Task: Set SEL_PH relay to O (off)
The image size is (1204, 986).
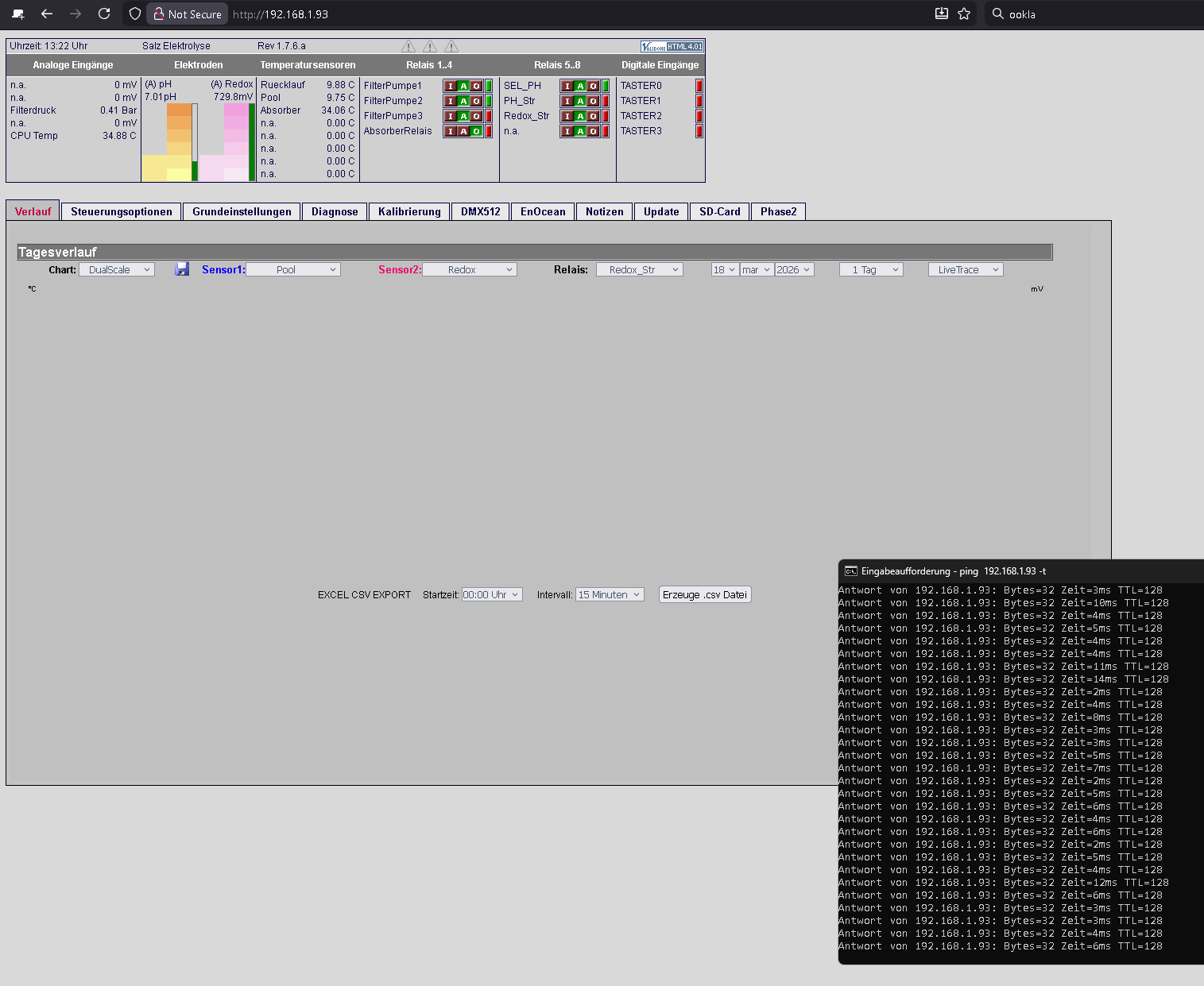Action: 593,86
